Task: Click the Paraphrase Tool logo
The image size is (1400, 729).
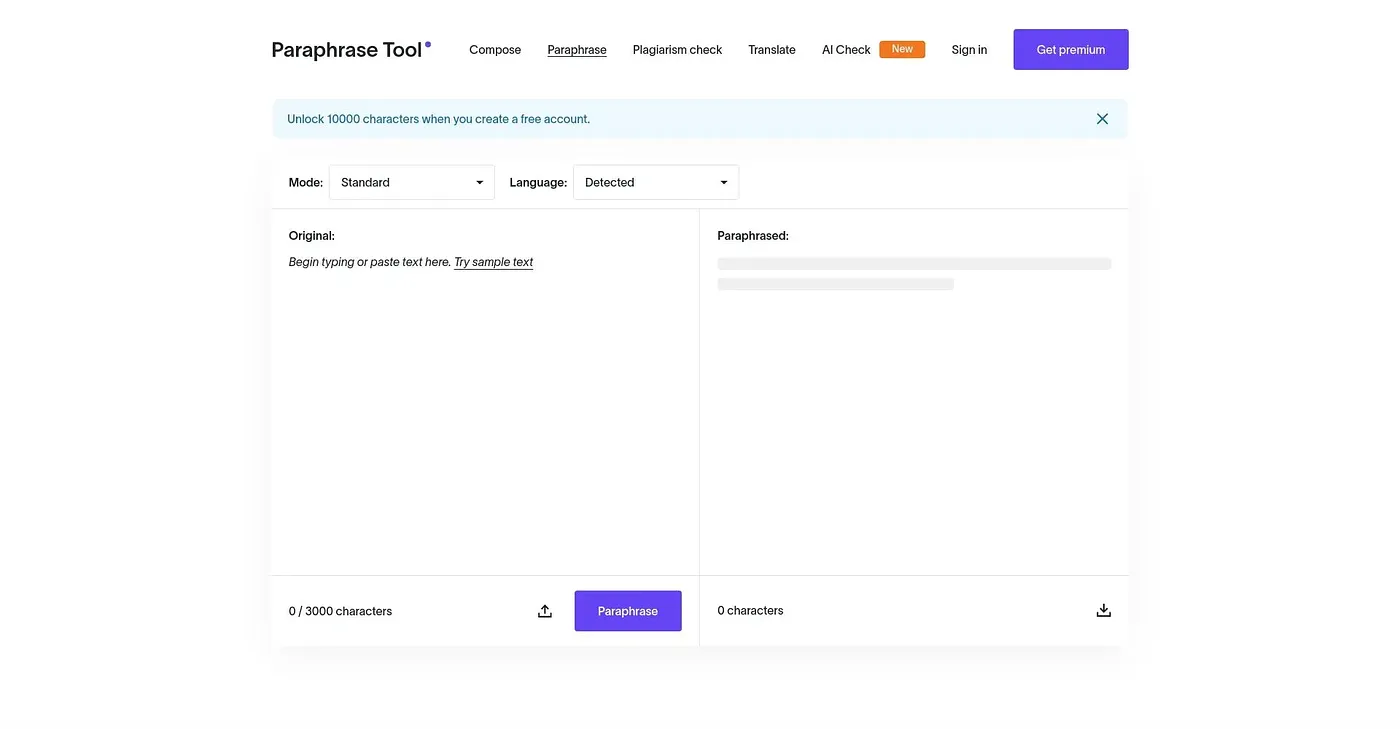Action: (351, 50)
